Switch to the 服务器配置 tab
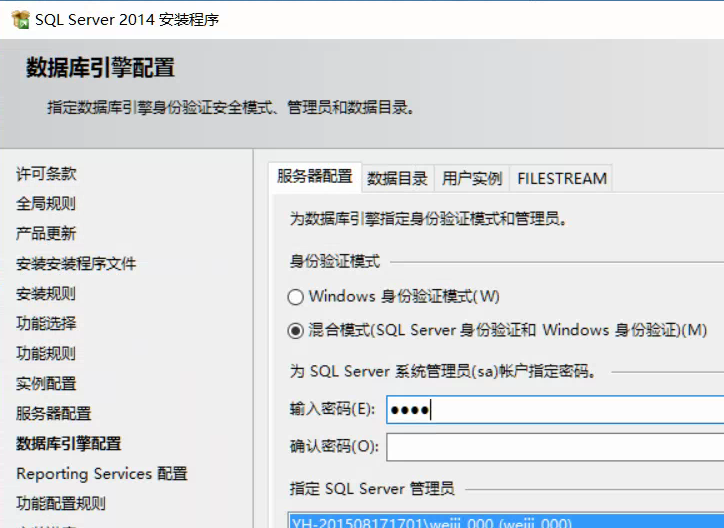The height and width of the screenshot is (528, 724). point(315,177)
